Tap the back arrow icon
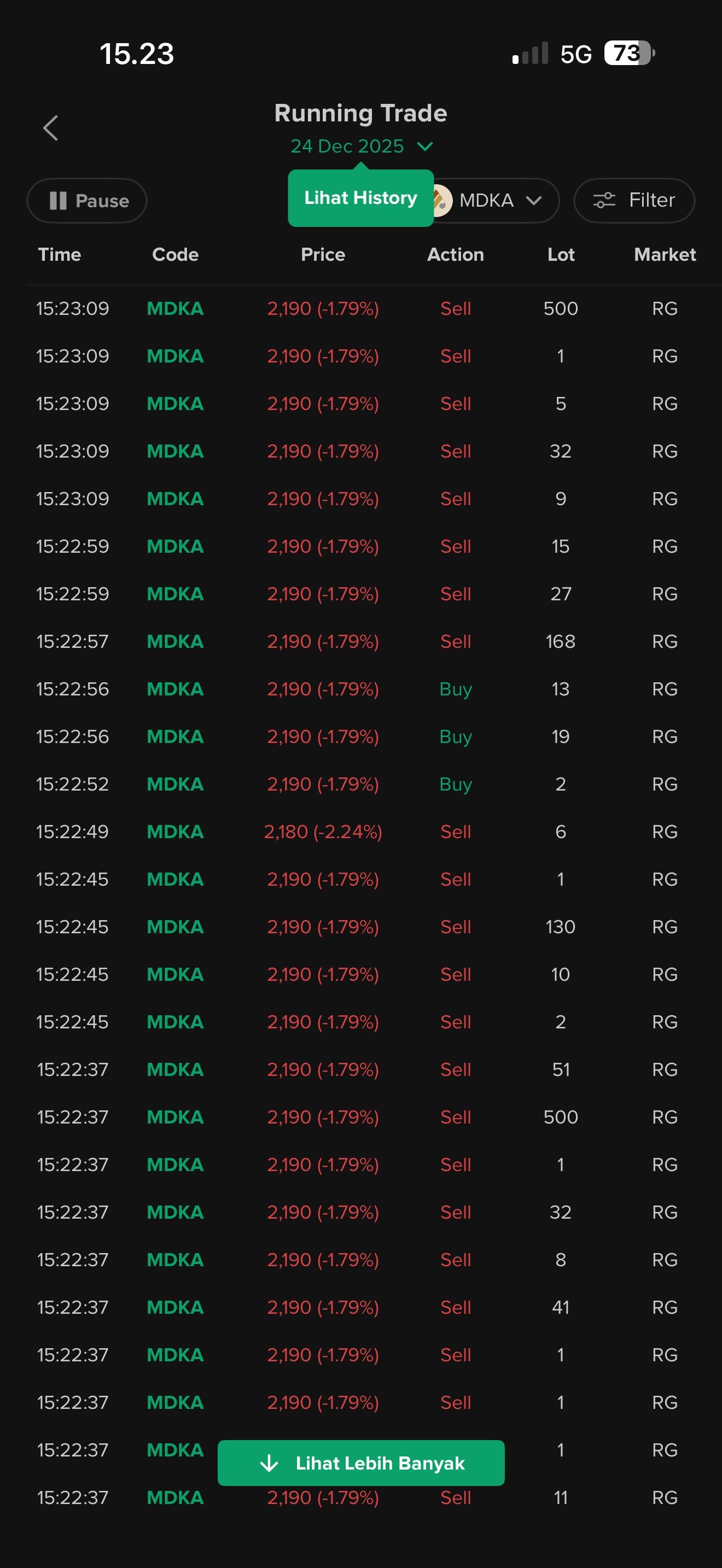Screen dimensions: 722x1568 (50, 128)
